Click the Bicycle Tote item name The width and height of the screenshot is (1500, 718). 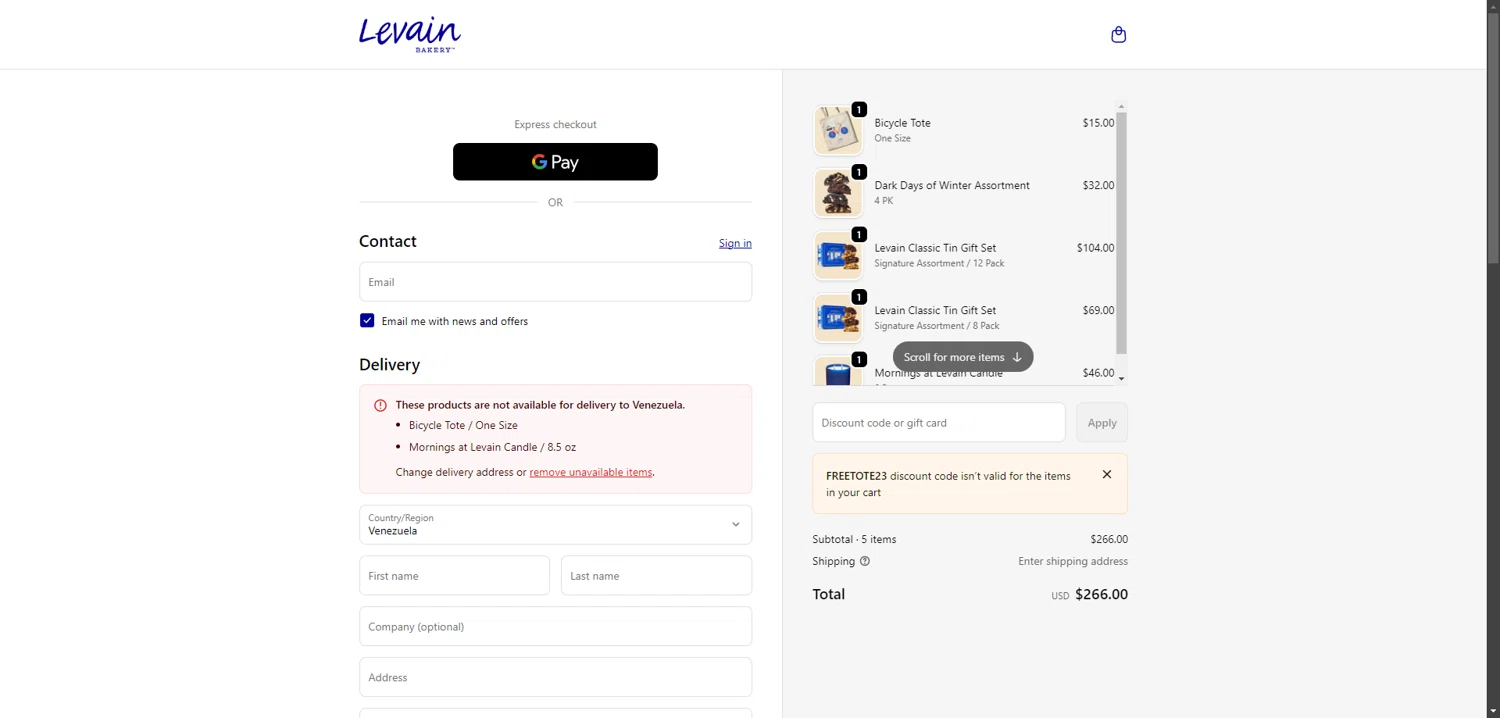pyautogui.click(x=903, y=123)
